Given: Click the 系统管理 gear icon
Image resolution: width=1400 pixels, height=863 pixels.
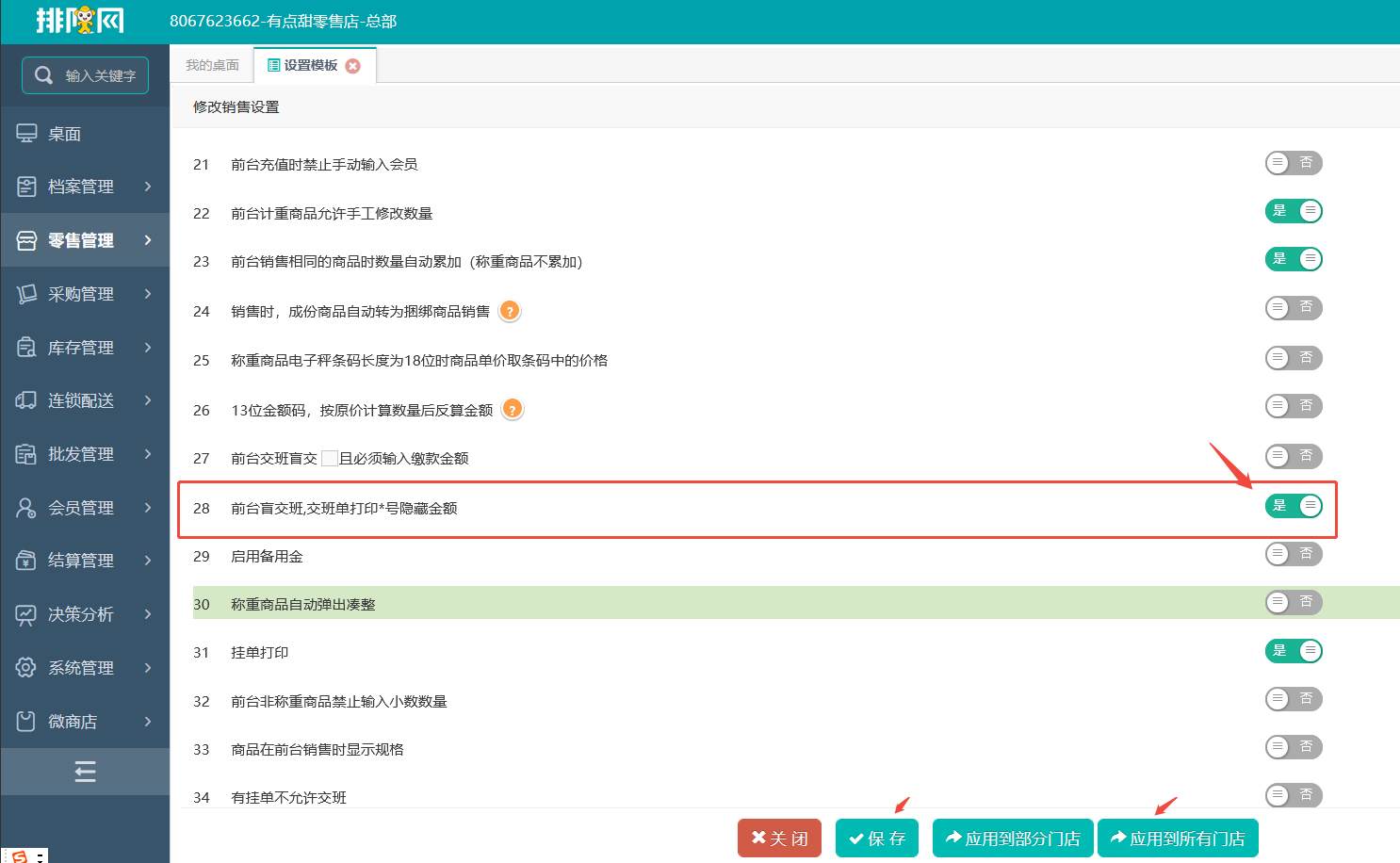Looking at the screenshot, I should pos(26,668).
